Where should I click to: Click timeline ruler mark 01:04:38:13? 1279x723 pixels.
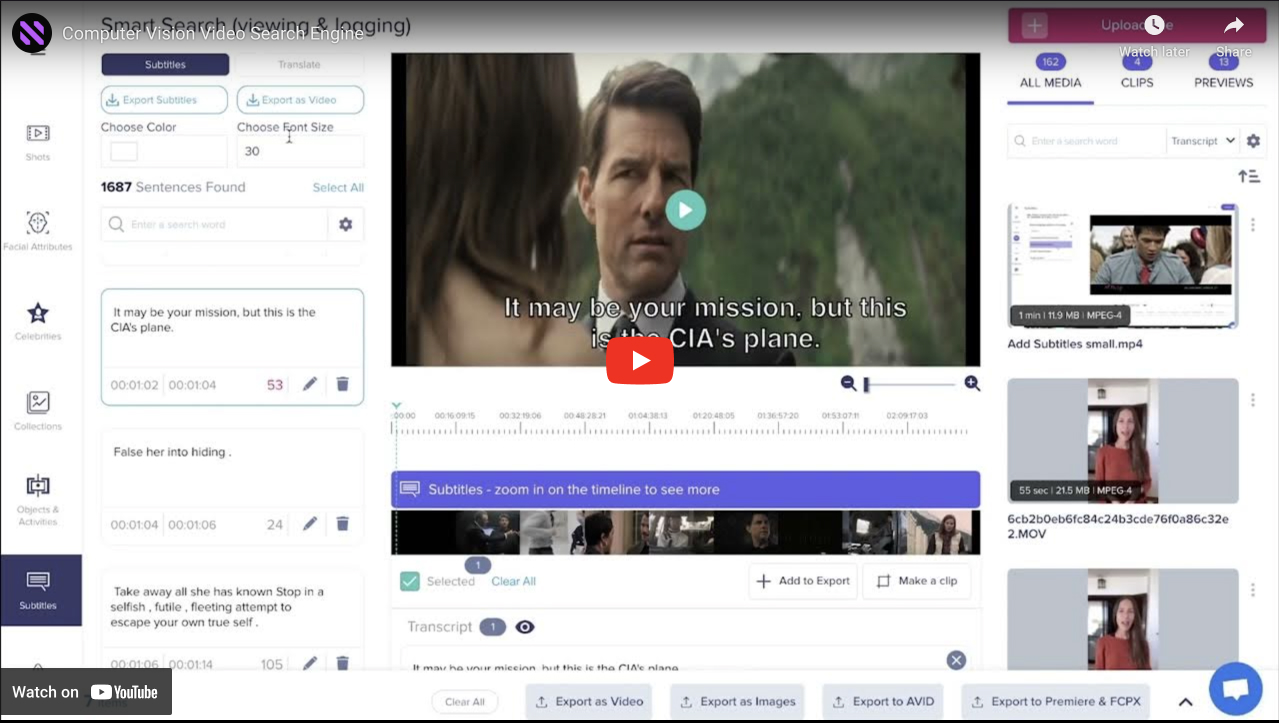click(x=649, y=415)
